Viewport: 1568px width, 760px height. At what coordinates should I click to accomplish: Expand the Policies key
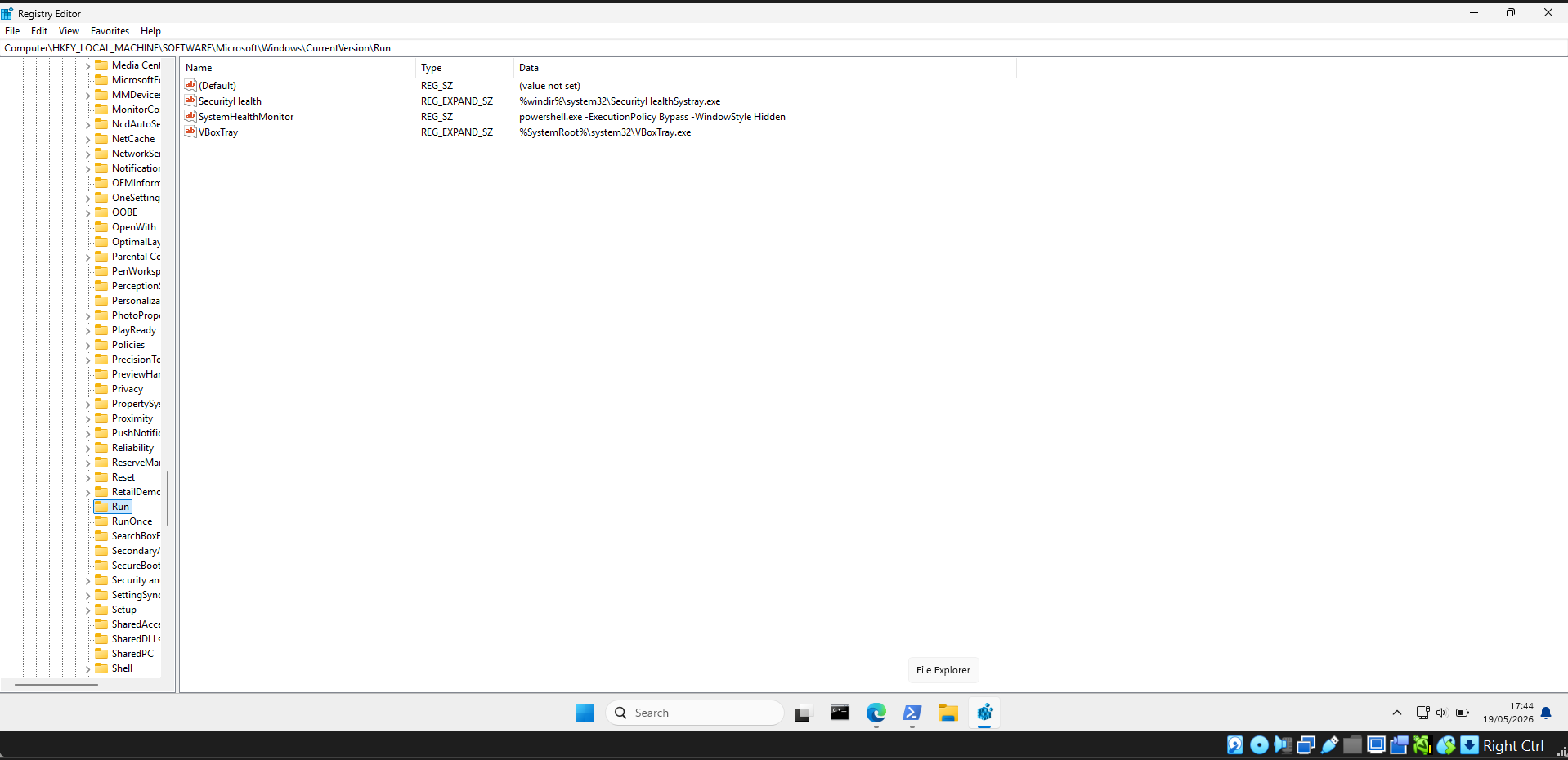coord(87,345)
